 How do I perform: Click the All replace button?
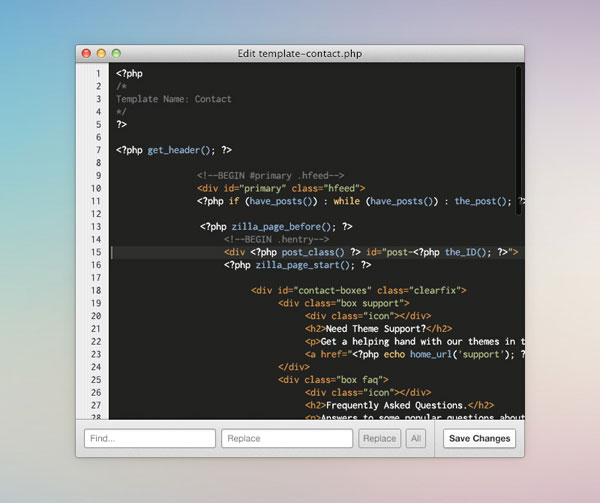(x=416, y=438)
